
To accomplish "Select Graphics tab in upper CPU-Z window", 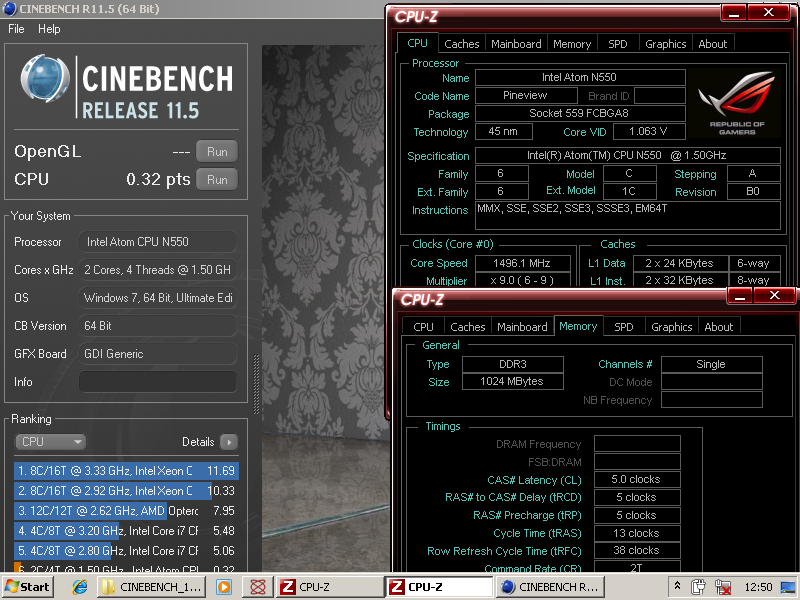I will 665,44.
